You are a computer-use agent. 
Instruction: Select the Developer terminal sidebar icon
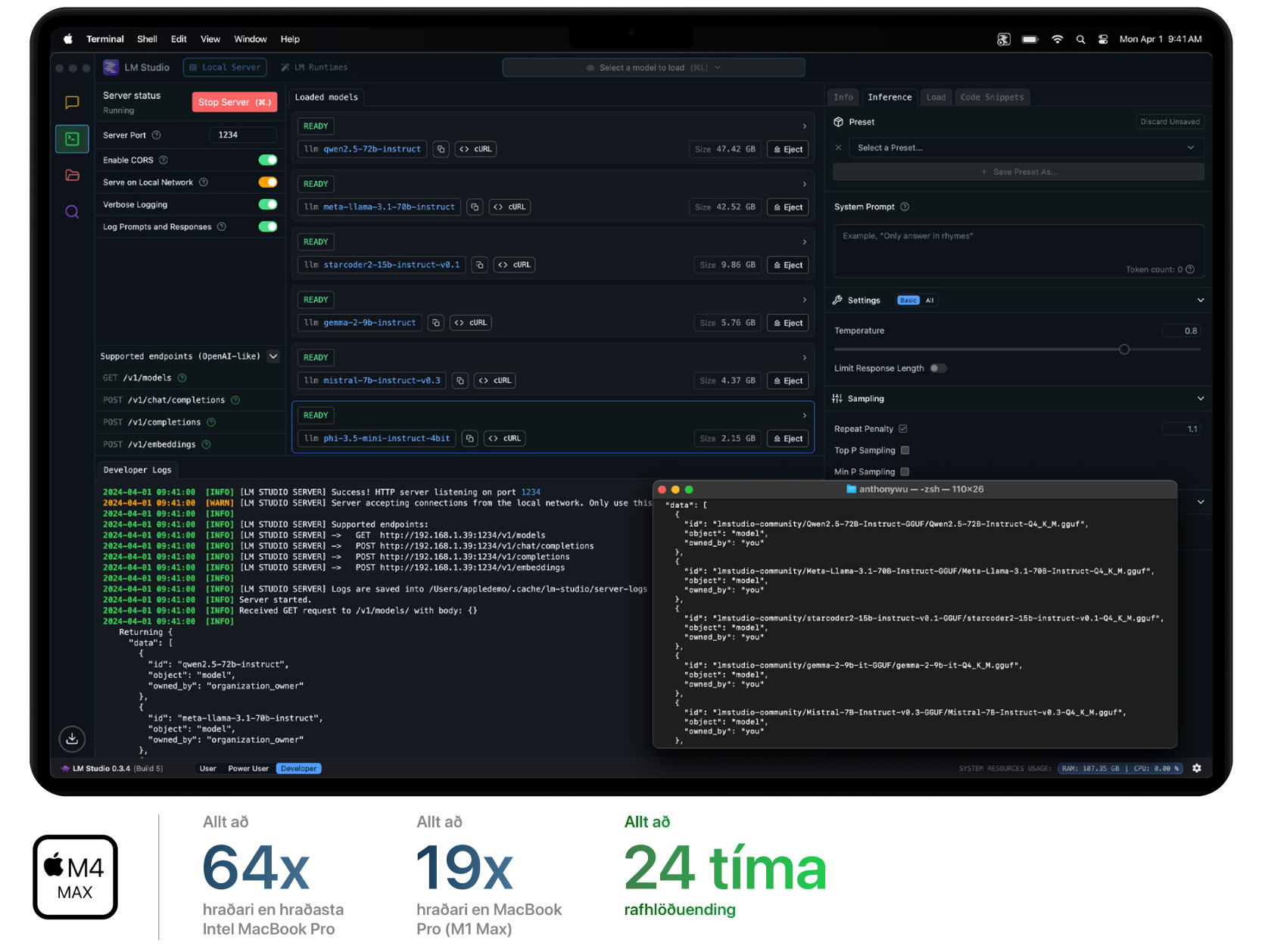pos(72,139)
